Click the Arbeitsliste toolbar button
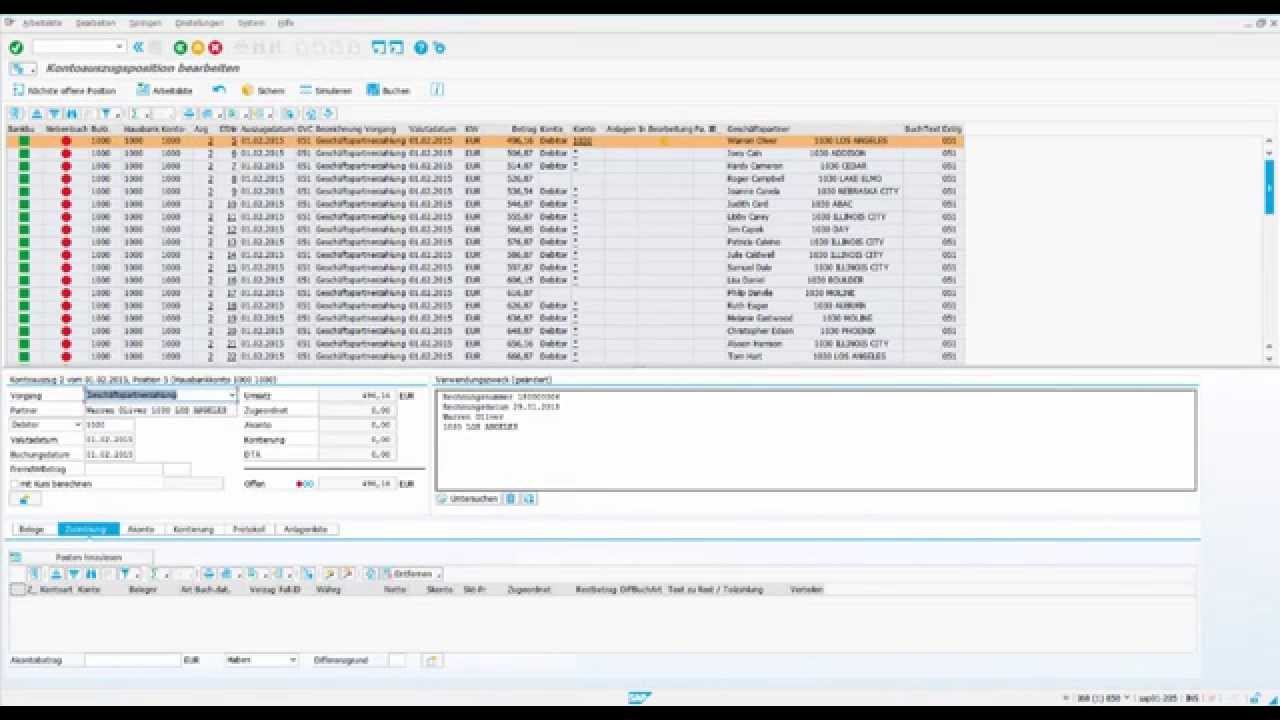The image size is (1280, 720). coord(165,90)
